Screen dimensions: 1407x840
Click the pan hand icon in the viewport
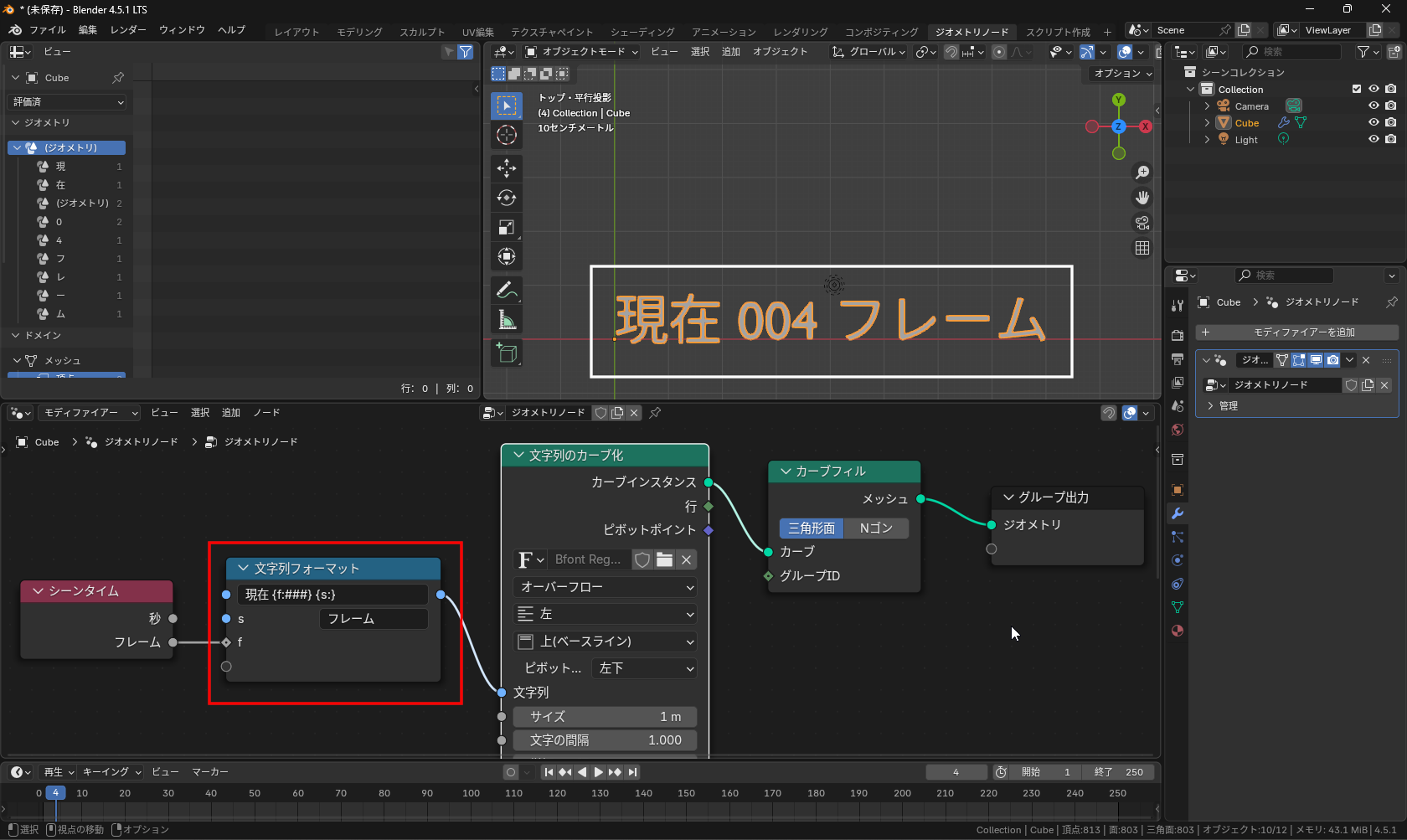[x=1142, y=198]
